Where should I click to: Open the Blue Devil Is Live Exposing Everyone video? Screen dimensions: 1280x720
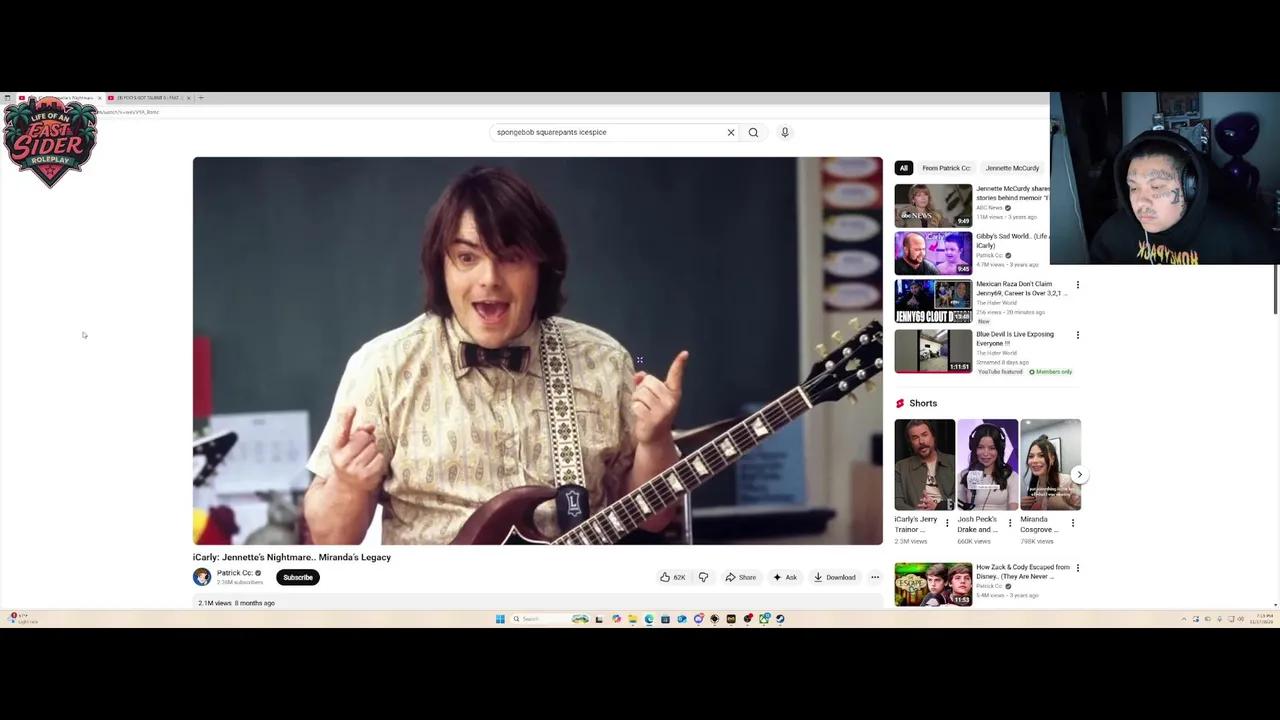(1014, 338)
